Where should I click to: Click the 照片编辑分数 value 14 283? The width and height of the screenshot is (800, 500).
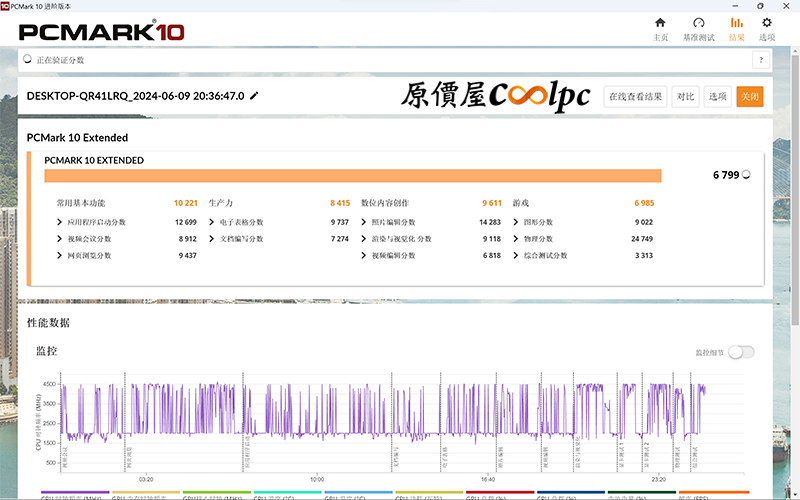[x=490, y=222]
